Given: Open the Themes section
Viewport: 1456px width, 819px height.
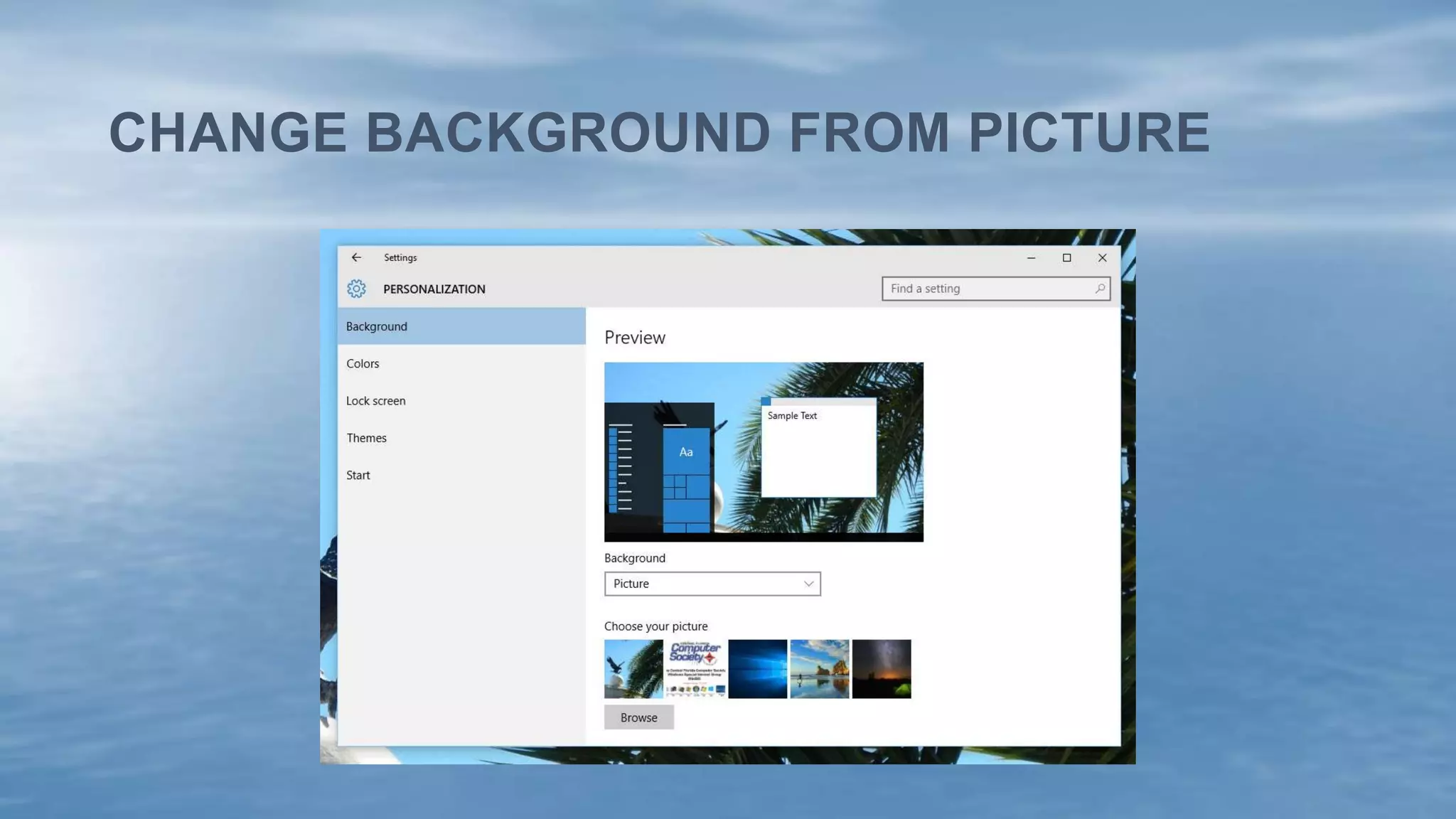Looking at the screenshot, I should (367, 438).
